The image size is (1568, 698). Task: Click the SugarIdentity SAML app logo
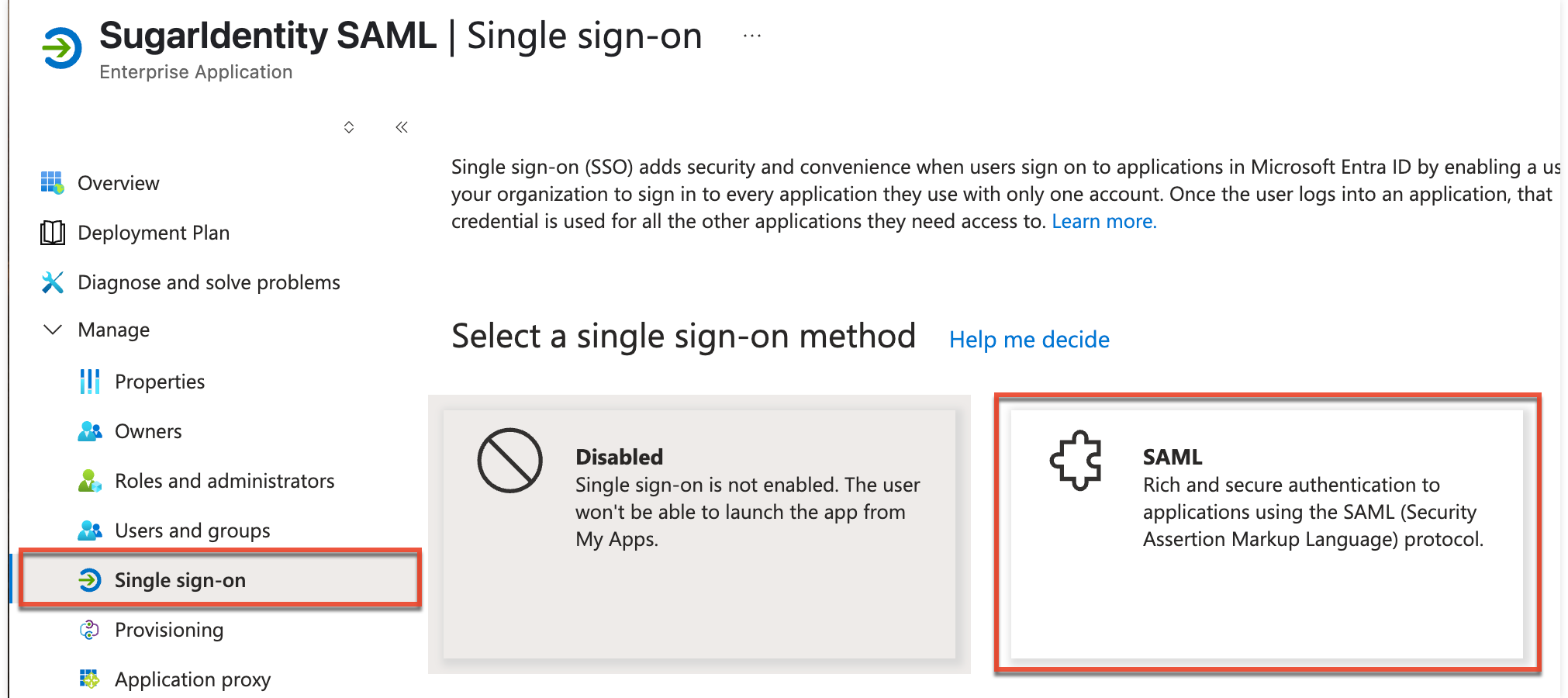(61, 48)
